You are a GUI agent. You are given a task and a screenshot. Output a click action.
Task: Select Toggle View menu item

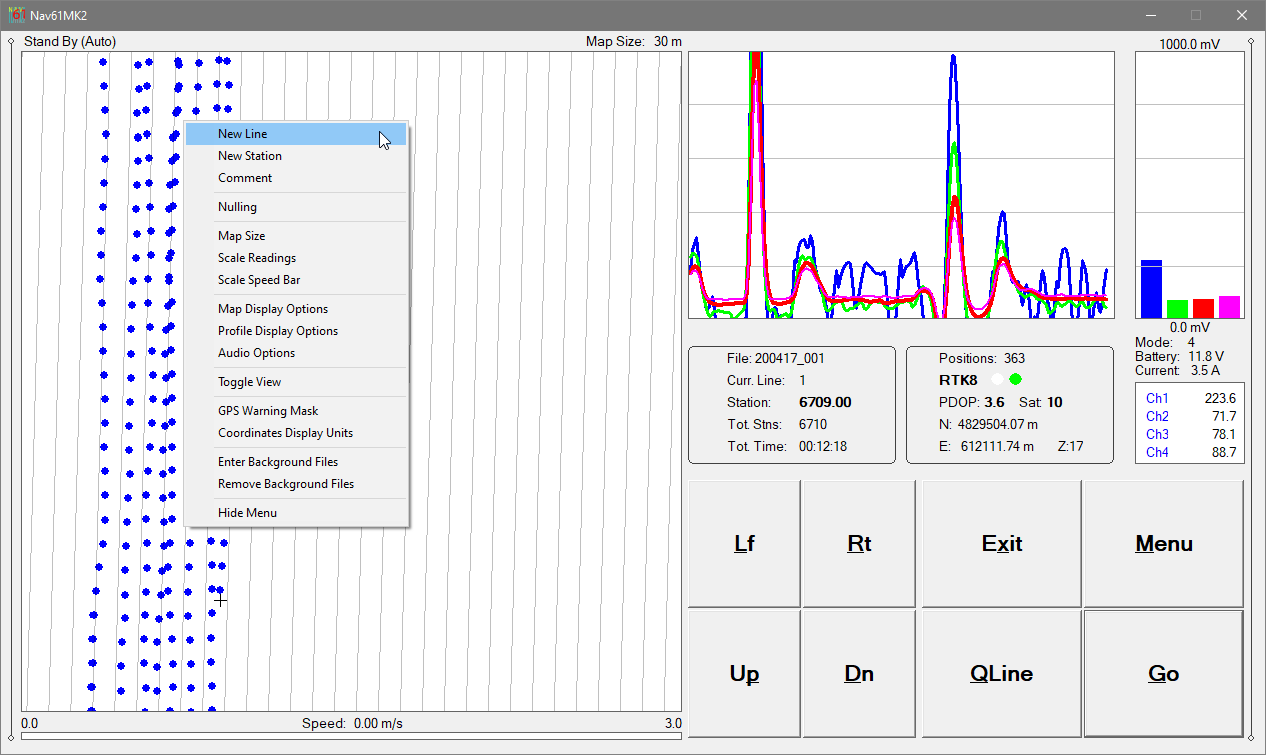pos(296,382)
